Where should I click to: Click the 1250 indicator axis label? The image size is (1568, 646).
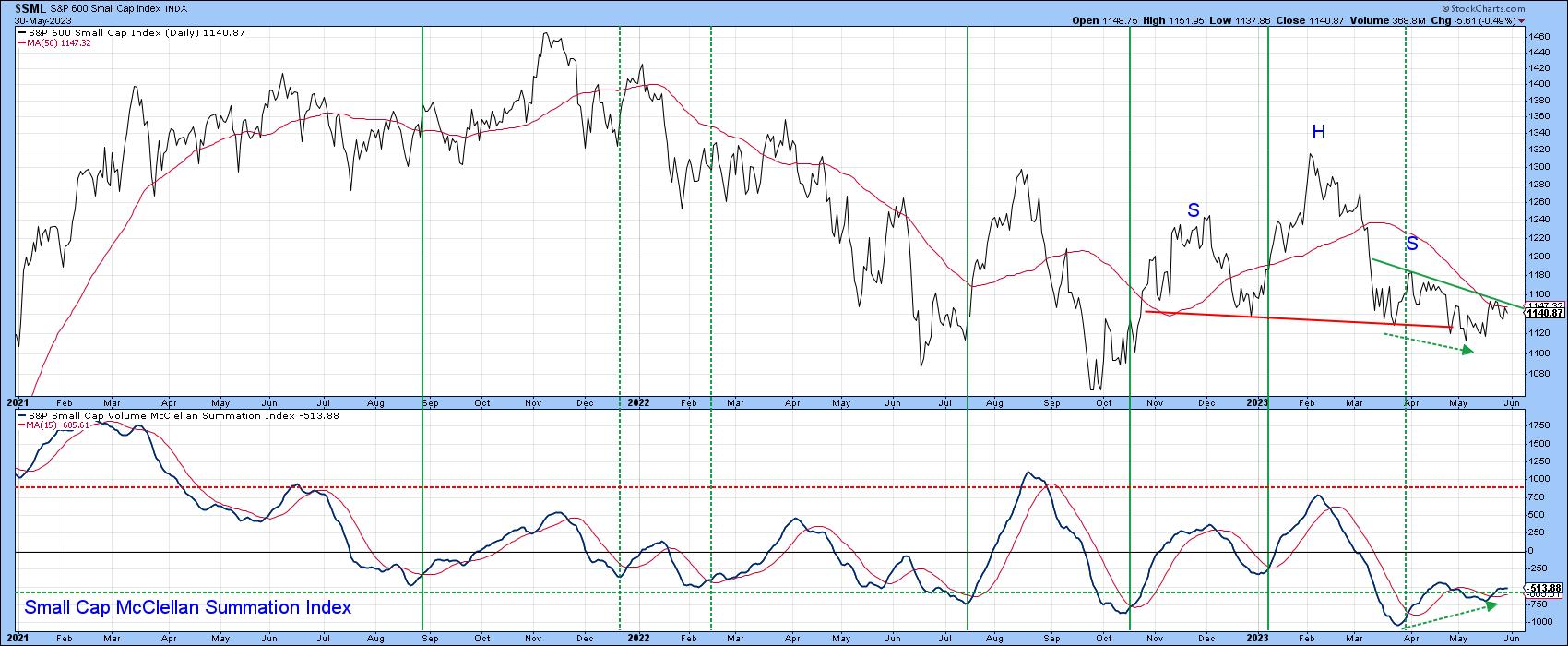click(1540, 461)
